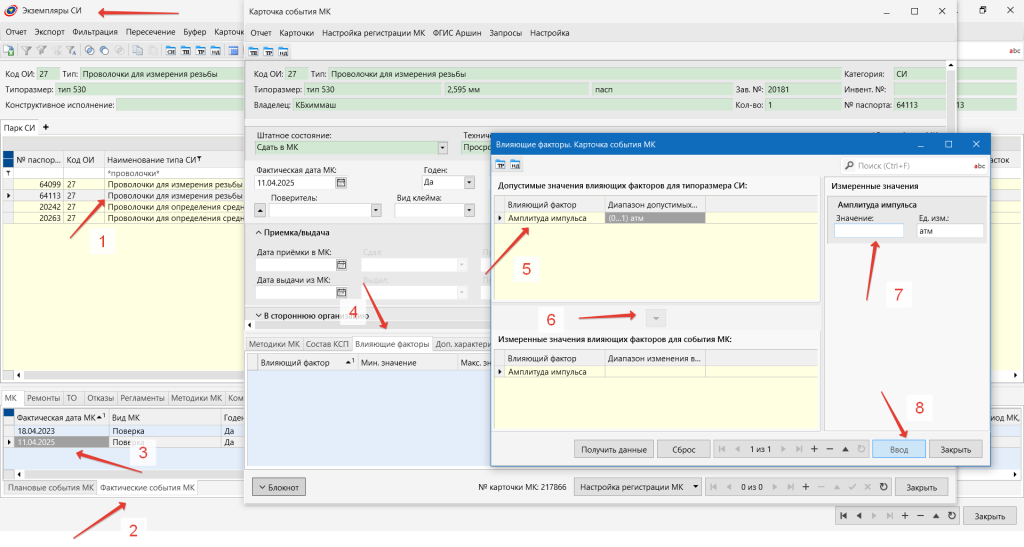Image resolution: width=1024 pixels, height=547 pixels.
Task: Open the Вид клейма dropdown
Action: point(469,210)
